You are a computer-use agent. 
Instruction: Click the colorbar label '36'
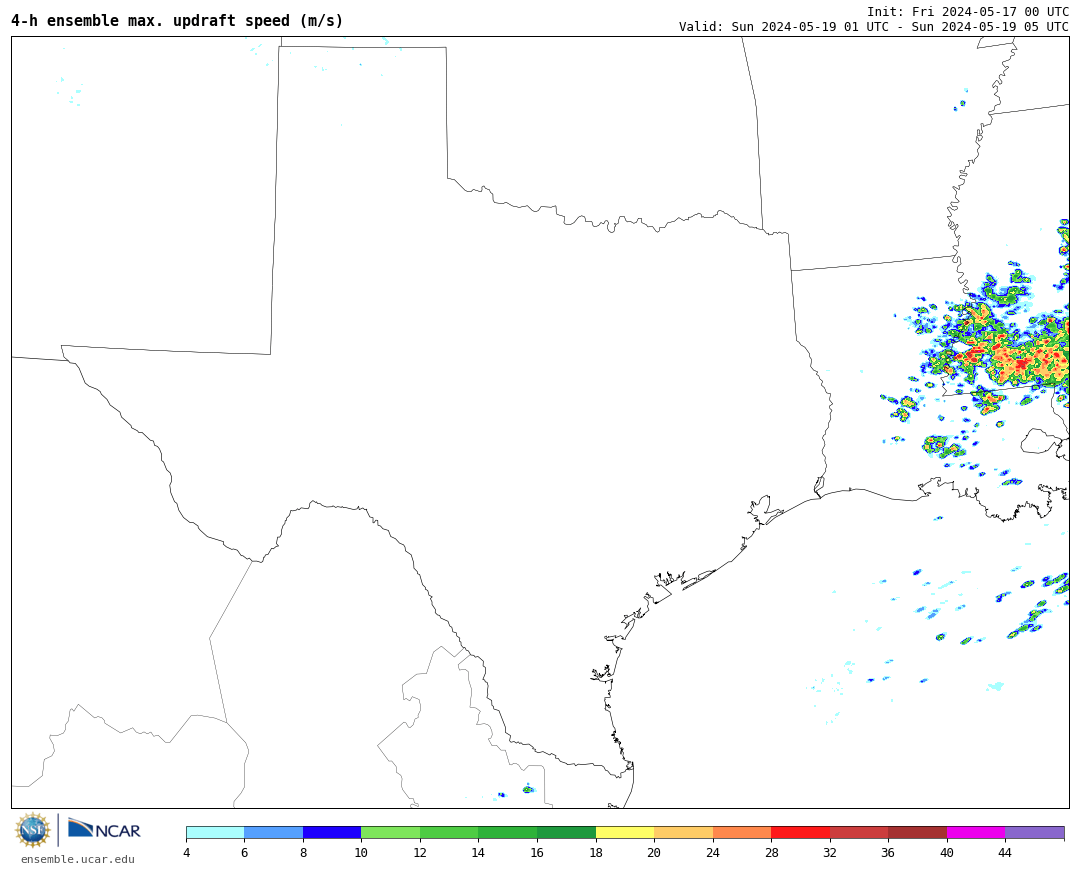pos(889,853)
